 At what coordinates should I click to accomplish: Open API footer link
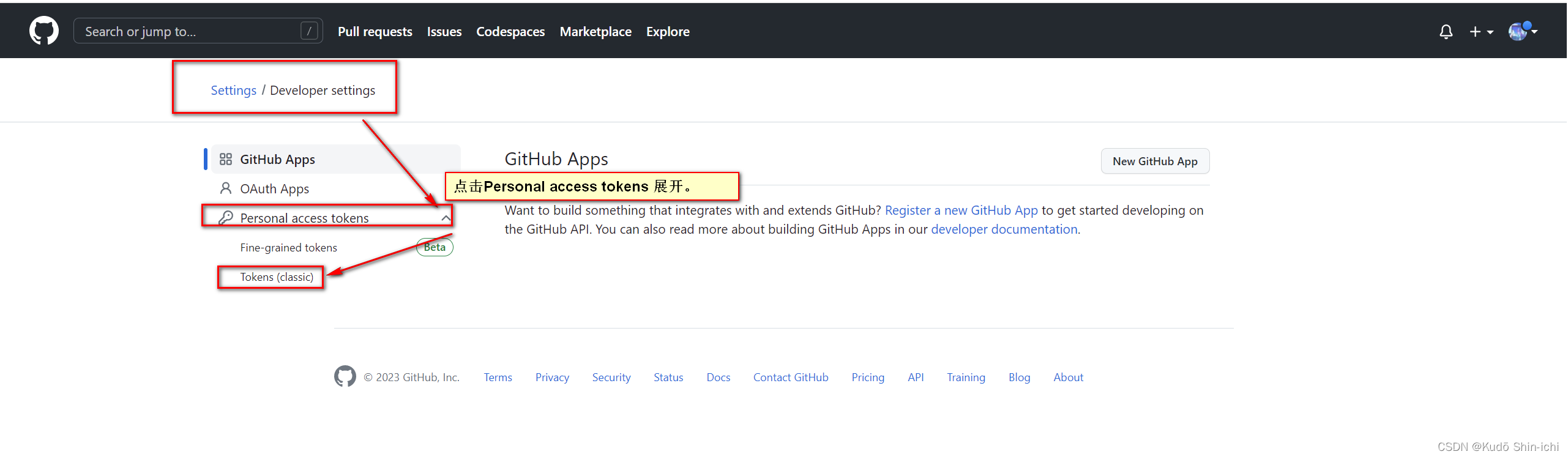pos(916,377)
